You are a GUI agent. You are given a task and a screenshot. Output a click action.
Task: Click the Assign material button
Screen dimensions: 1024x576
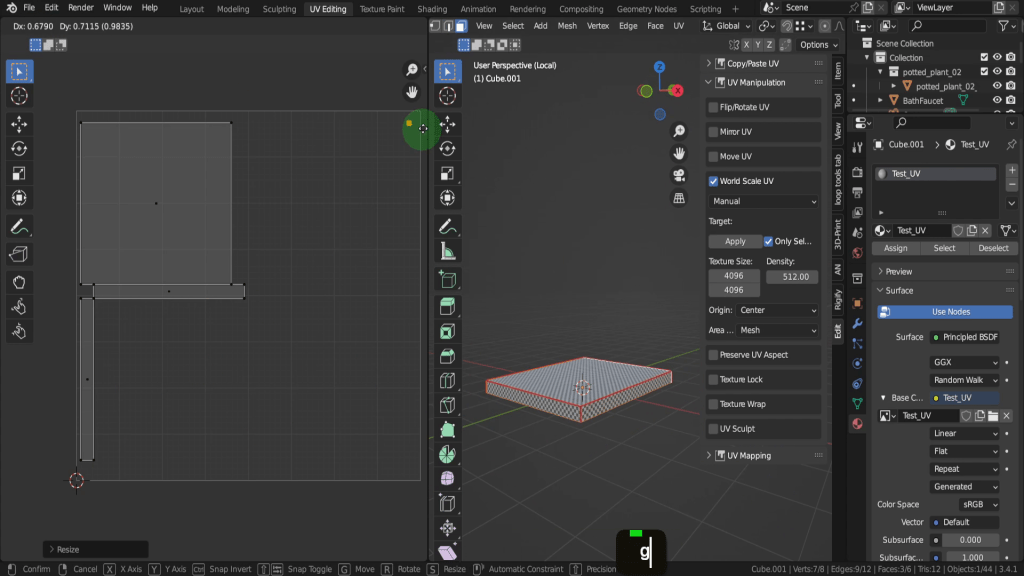[895, 248]
